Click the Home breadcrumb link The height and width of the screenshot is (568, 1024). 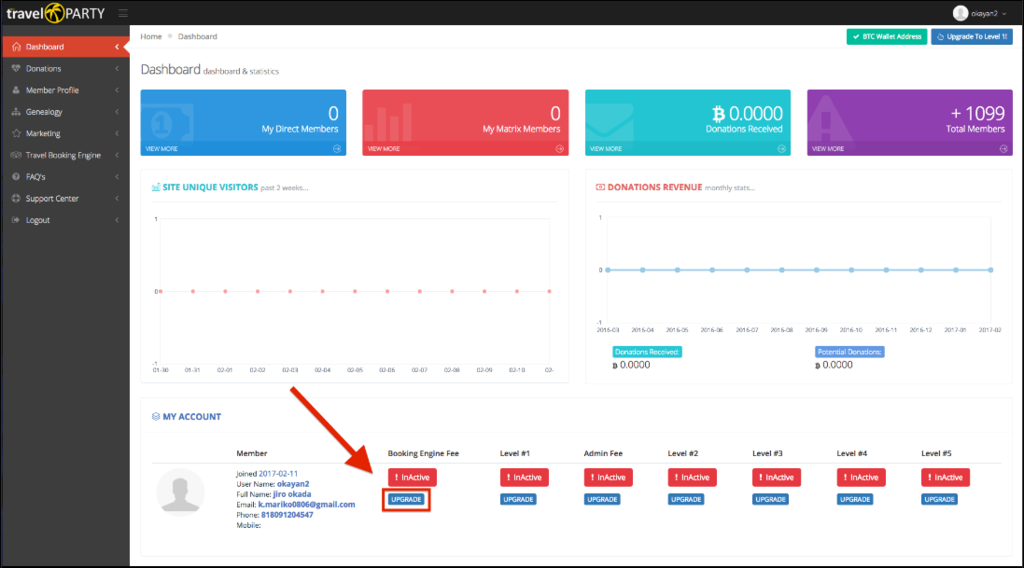point(151,37)
